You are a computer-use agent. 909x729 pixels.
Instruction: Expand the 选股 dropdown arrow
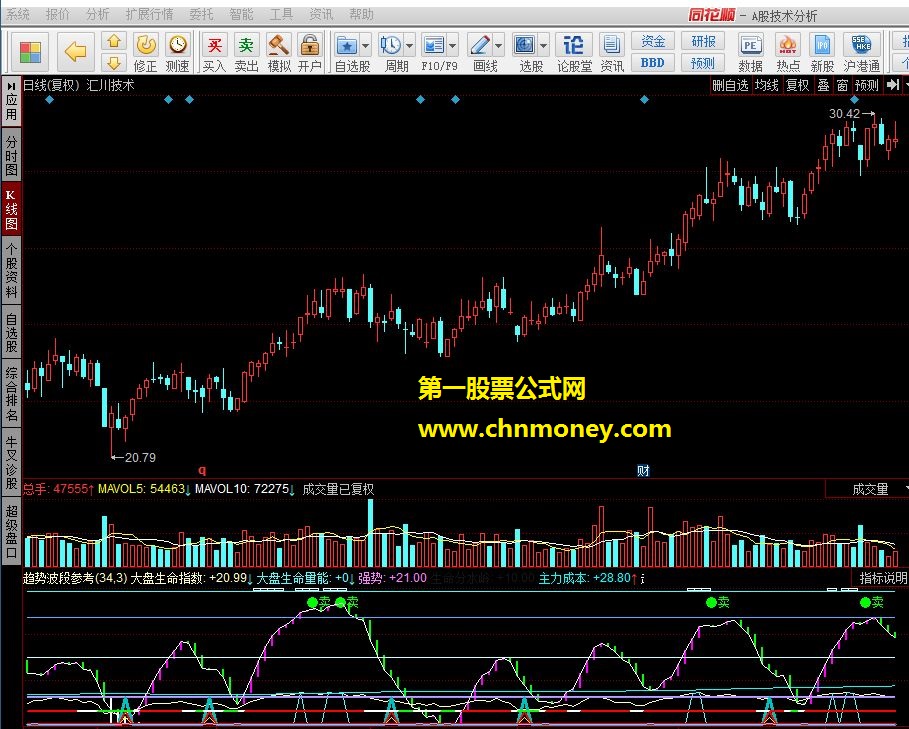(543, 45)
